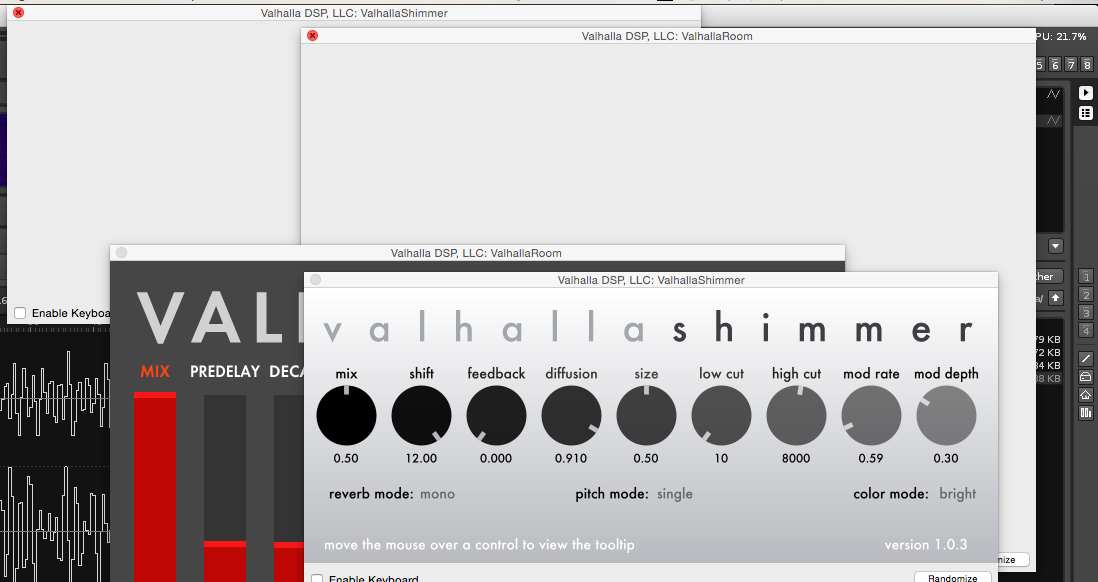Select preset slot 5 near the CPU meter
The image size is (1098, 582).
1039,64
